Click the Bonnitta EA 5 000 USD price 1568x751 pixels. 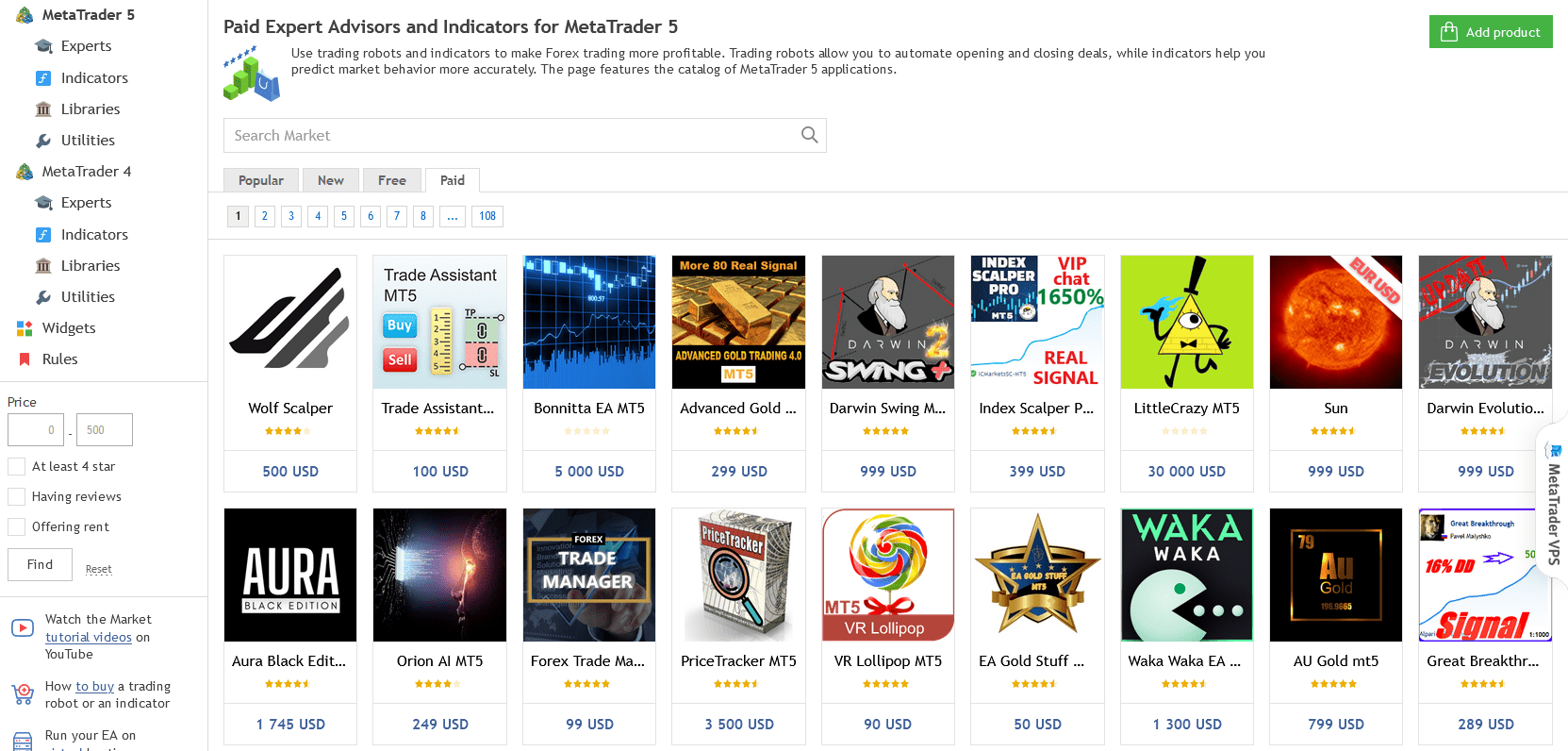coord(589,471)
